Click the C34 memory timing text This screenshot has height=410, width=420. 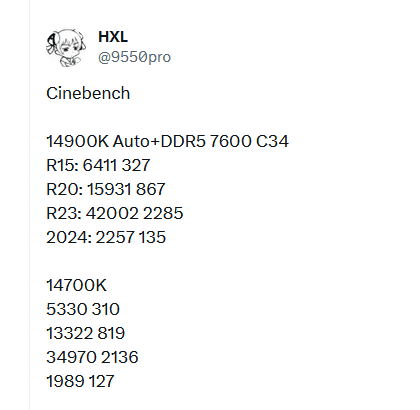point(272,141)
